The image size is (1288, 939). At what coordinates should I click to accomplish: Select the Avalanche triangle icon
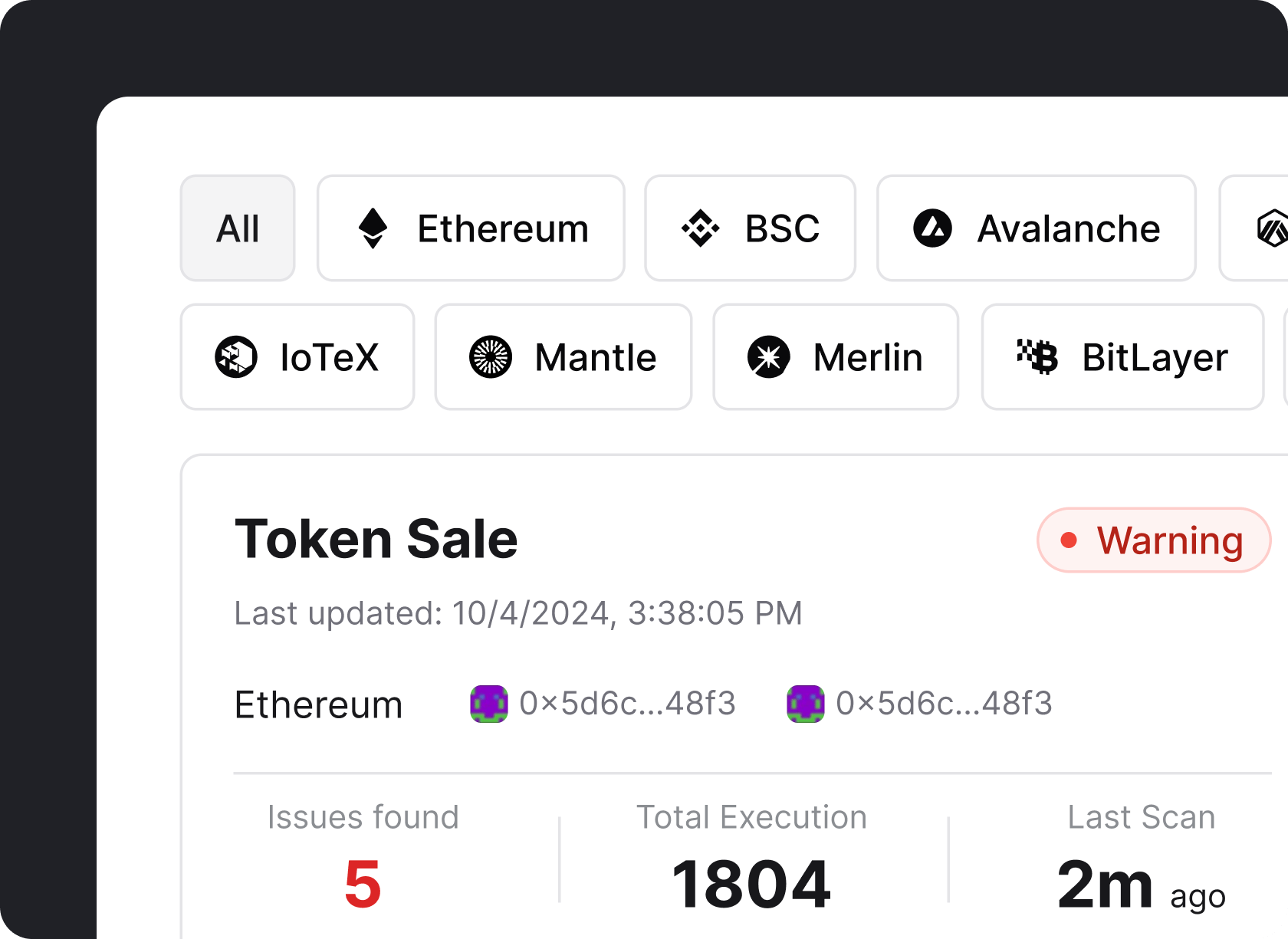coord(932,228)
